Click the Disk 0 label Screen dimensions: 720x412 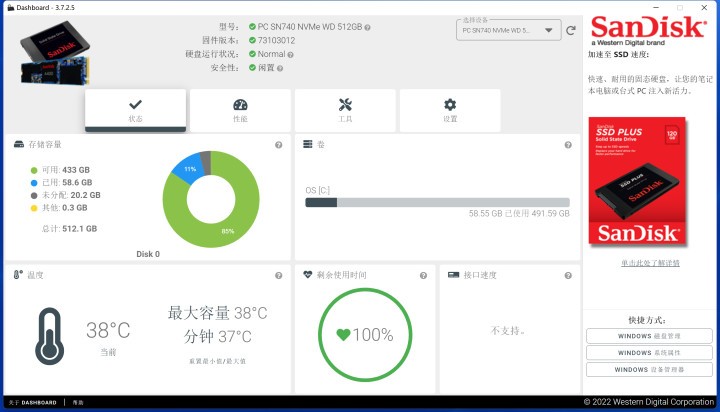pyautogui.click(x=148, y=254)
